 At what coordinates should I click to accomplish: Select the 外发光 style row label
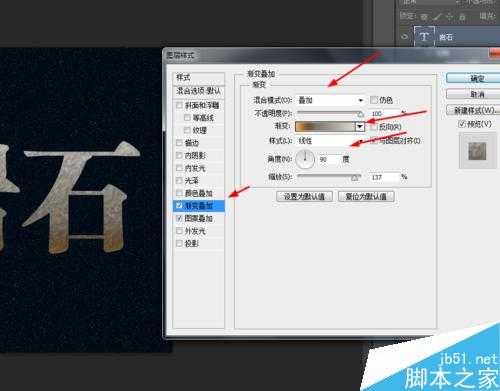coord(195,231)
